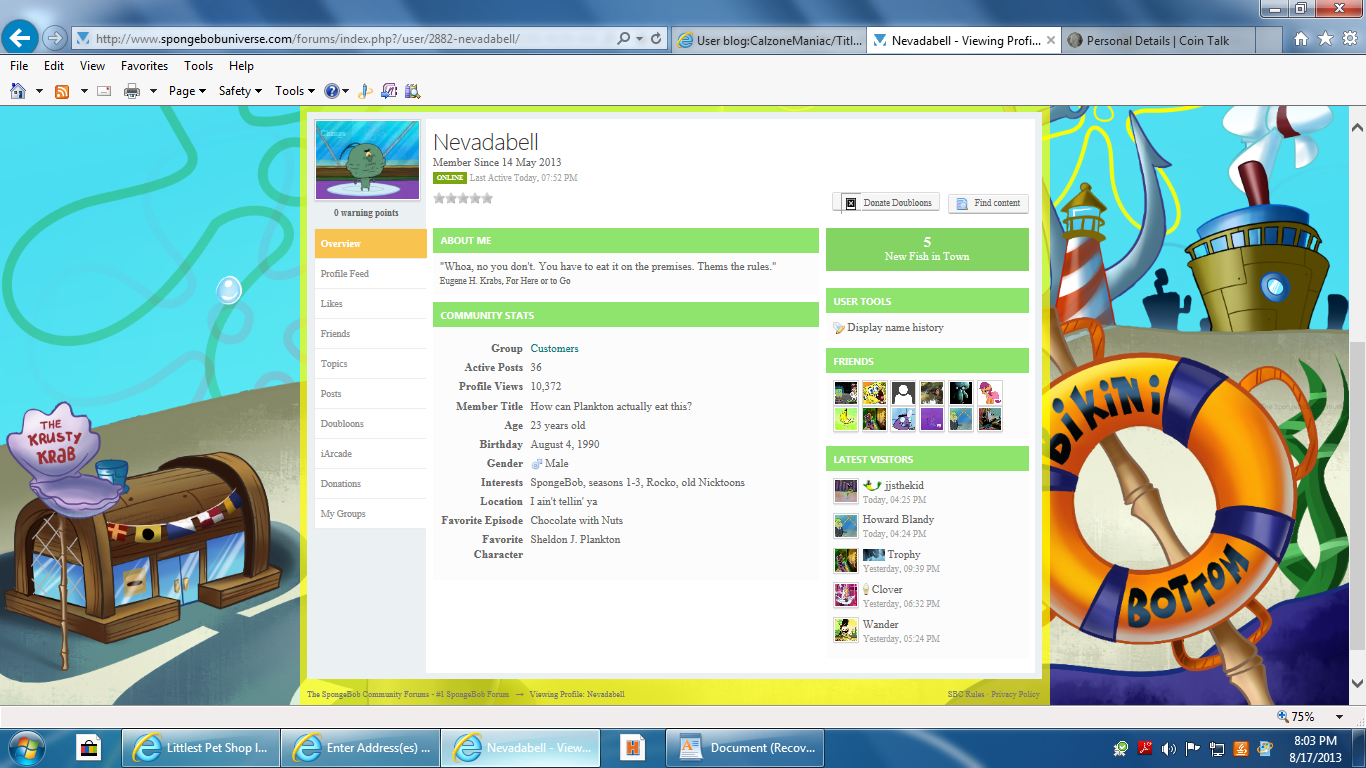Image resolution: width=1366 pixels, height=768 pixels.
Task: Click the Read mail envelope icon
Action: coord(104,91)
